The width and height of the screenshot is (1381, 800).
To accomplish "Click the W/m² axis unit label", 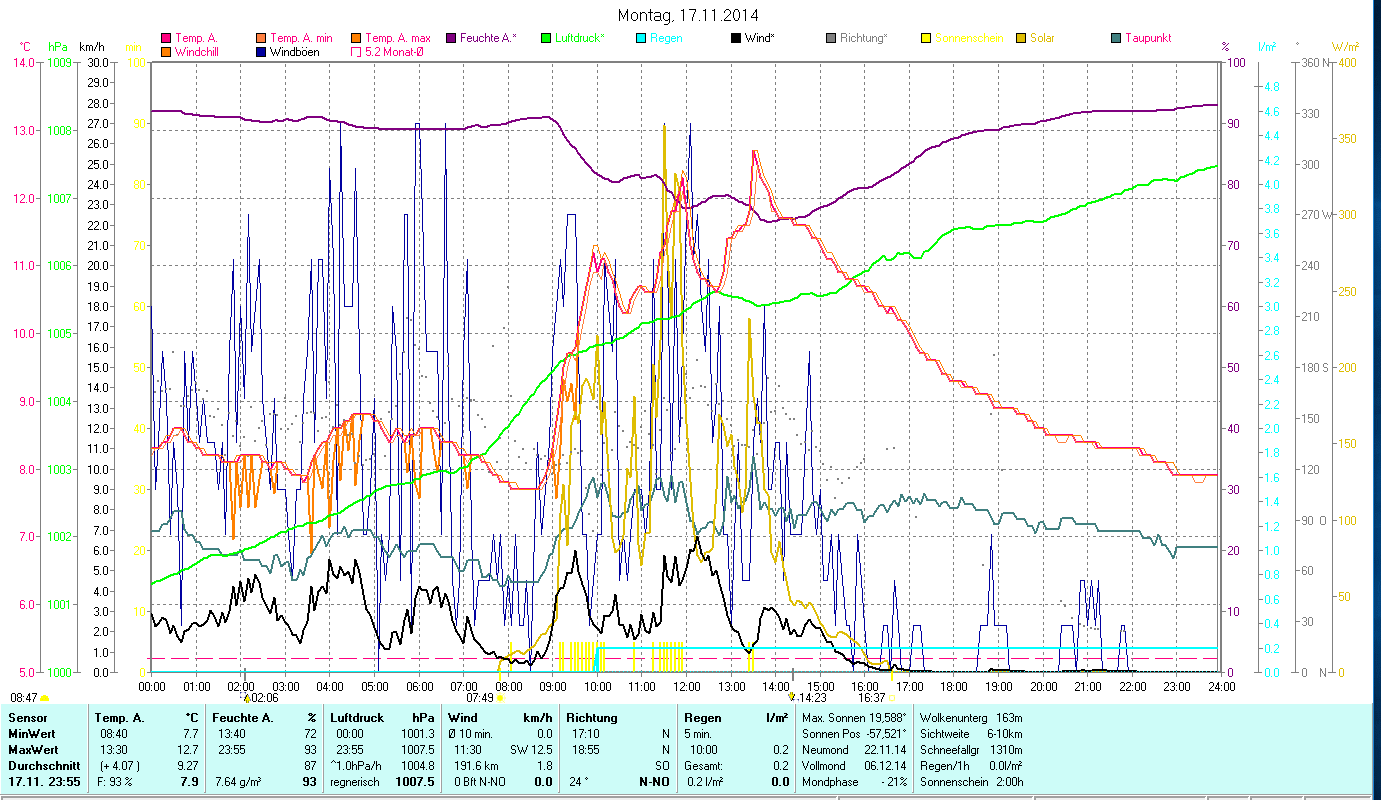I will click(x=1346, y=47).
